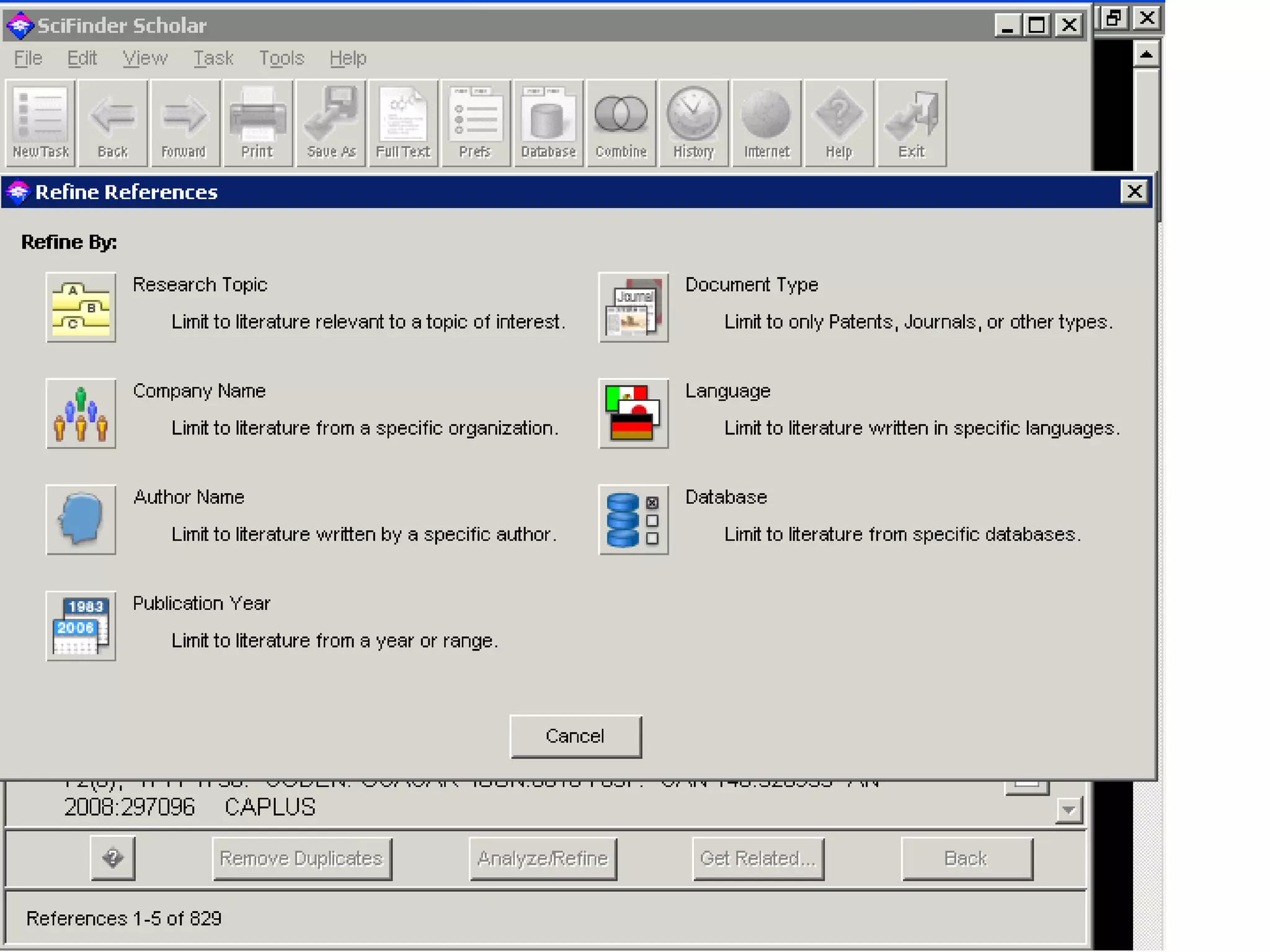The width and height of the screenshot is (1270, 952).
Task: Click the History clock toolbar icon
Action: click(693, 123)
